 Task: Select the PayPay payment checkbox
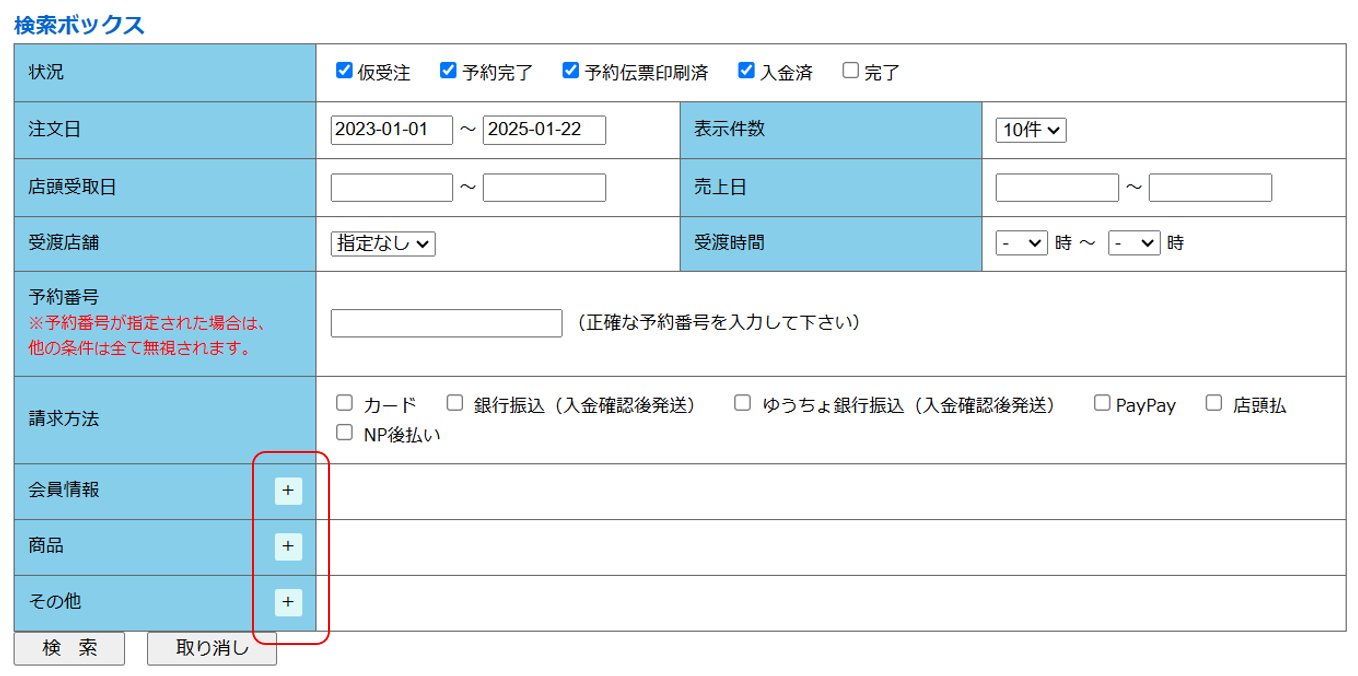[x=1102, y=404]
